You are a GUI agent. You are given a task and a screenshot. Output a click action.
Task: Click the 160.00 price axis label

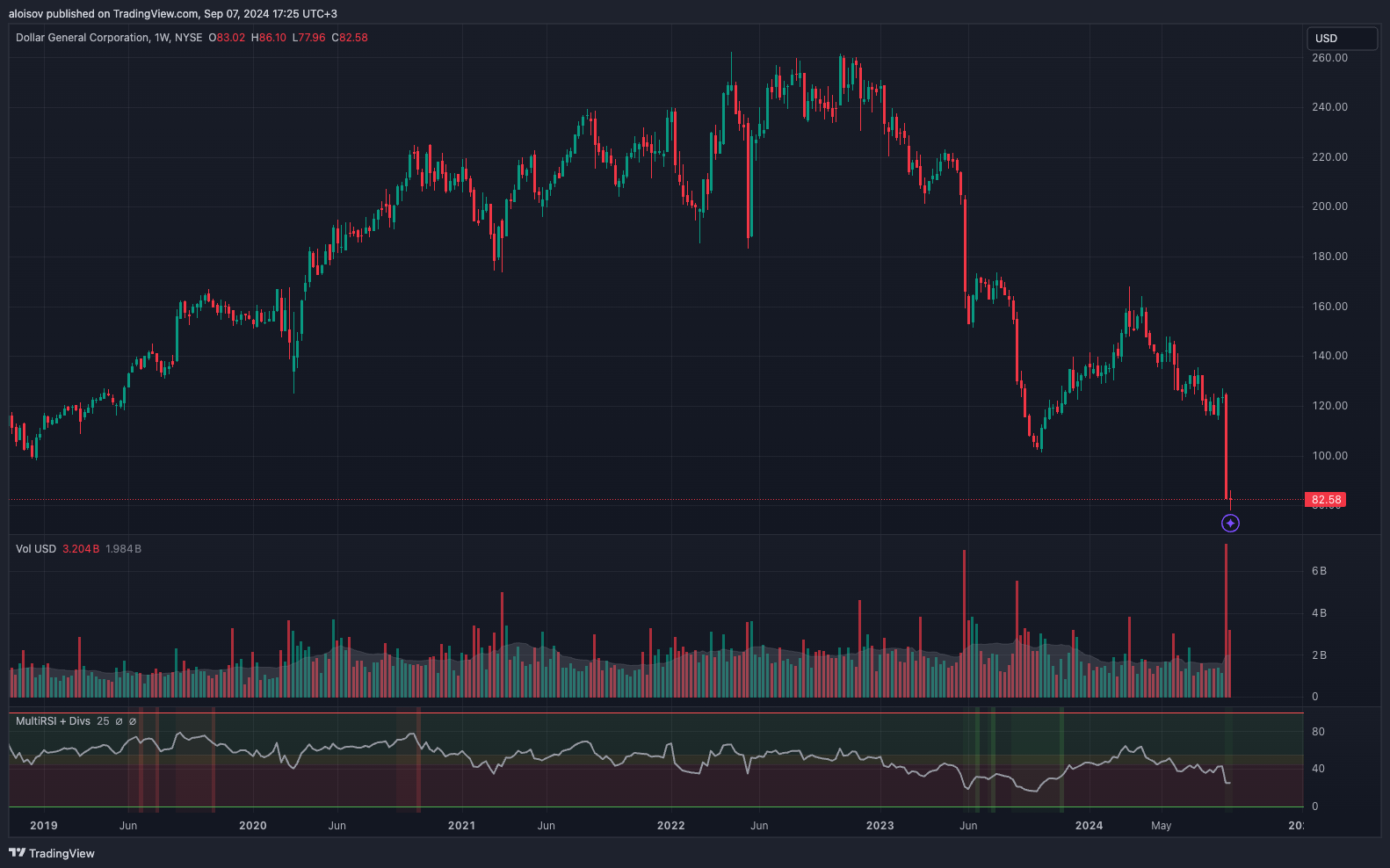click(1329, 307)
